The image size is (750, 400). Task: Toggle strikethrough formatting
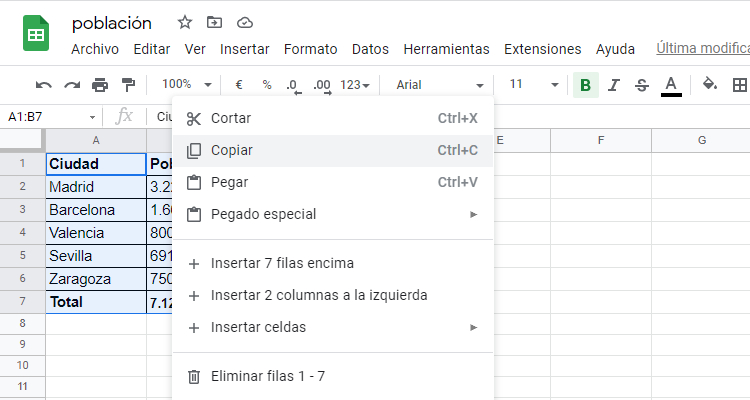click(x=642, y=85)
